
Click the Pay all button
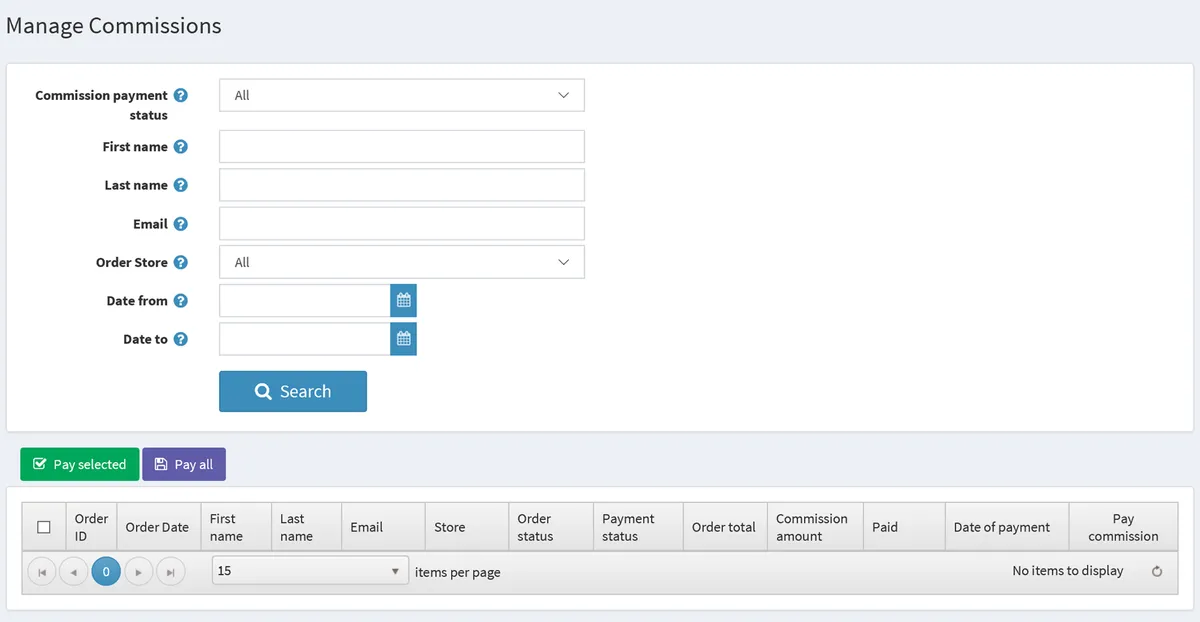click(x=184, y=464)
